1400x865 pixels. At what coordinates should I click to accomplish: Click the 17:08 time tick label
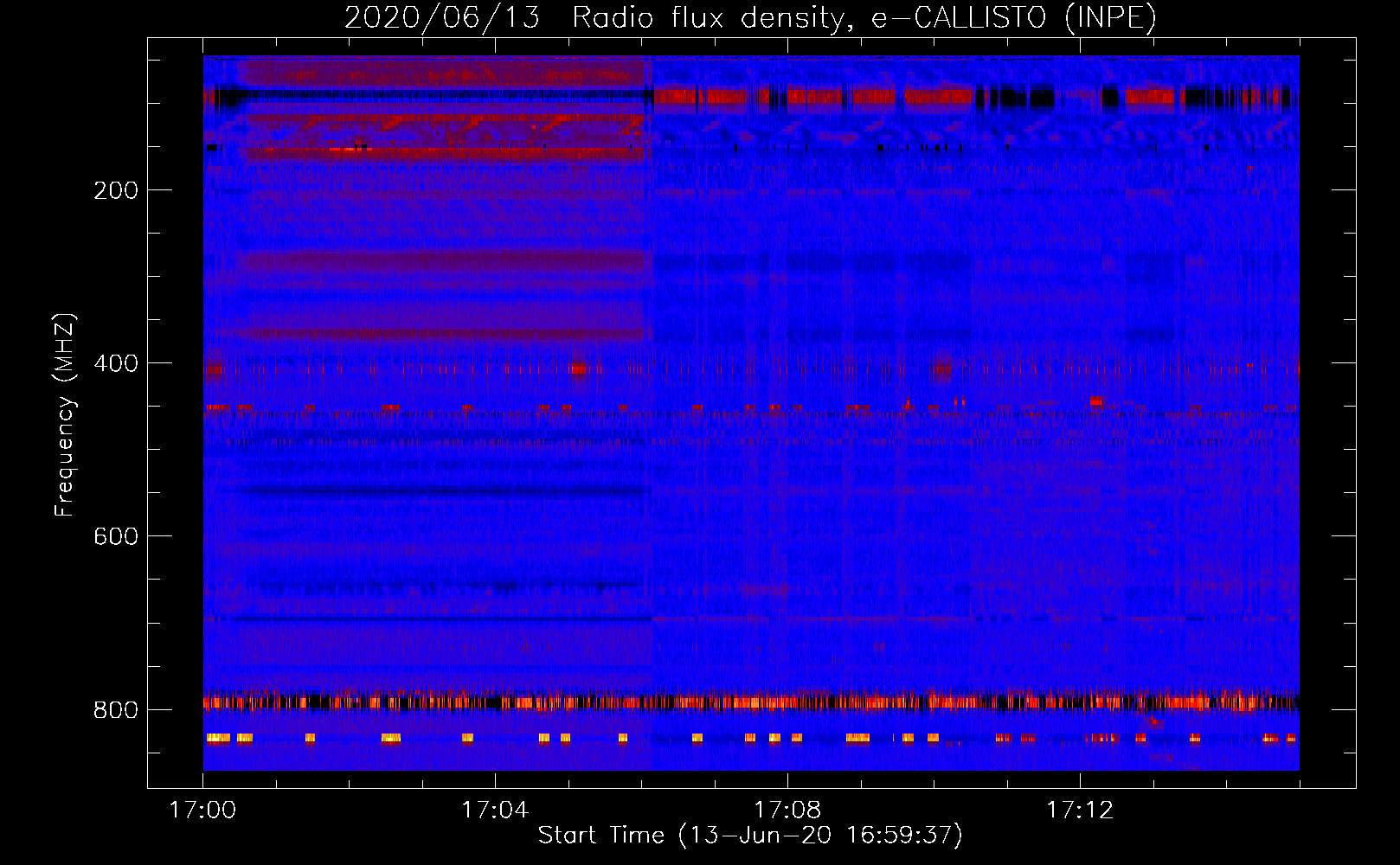tap(787, 811)
